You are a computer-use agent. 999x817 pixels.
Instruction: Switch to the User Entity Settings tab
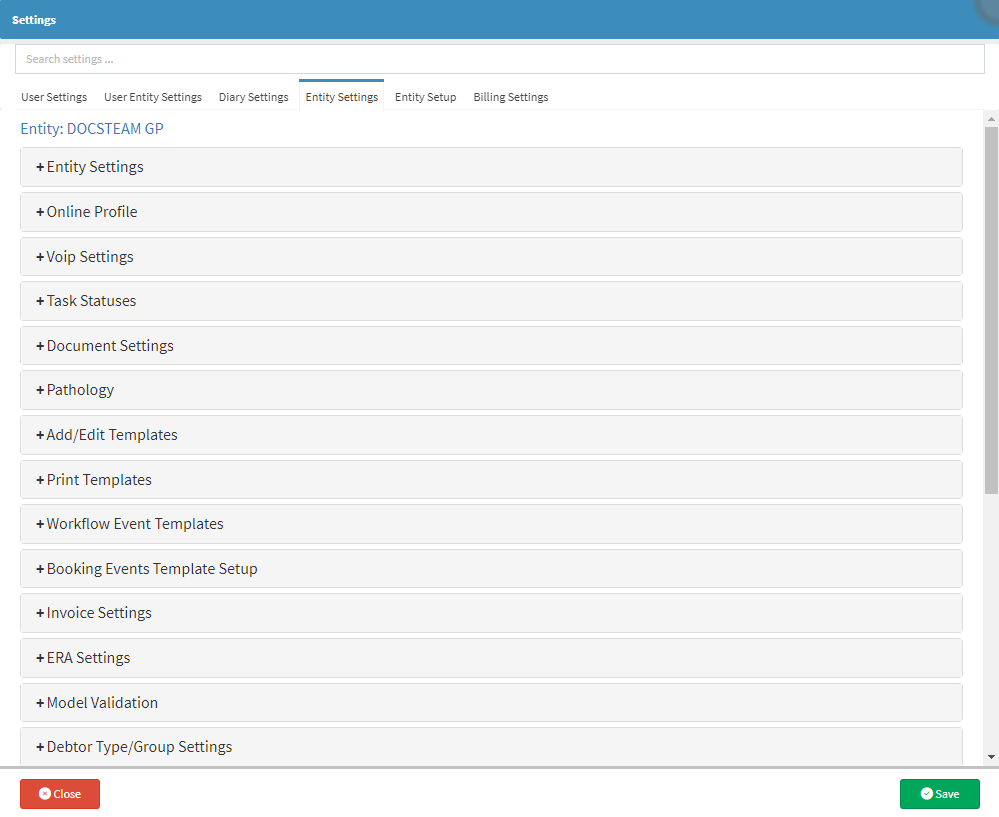tap(153, 97)
